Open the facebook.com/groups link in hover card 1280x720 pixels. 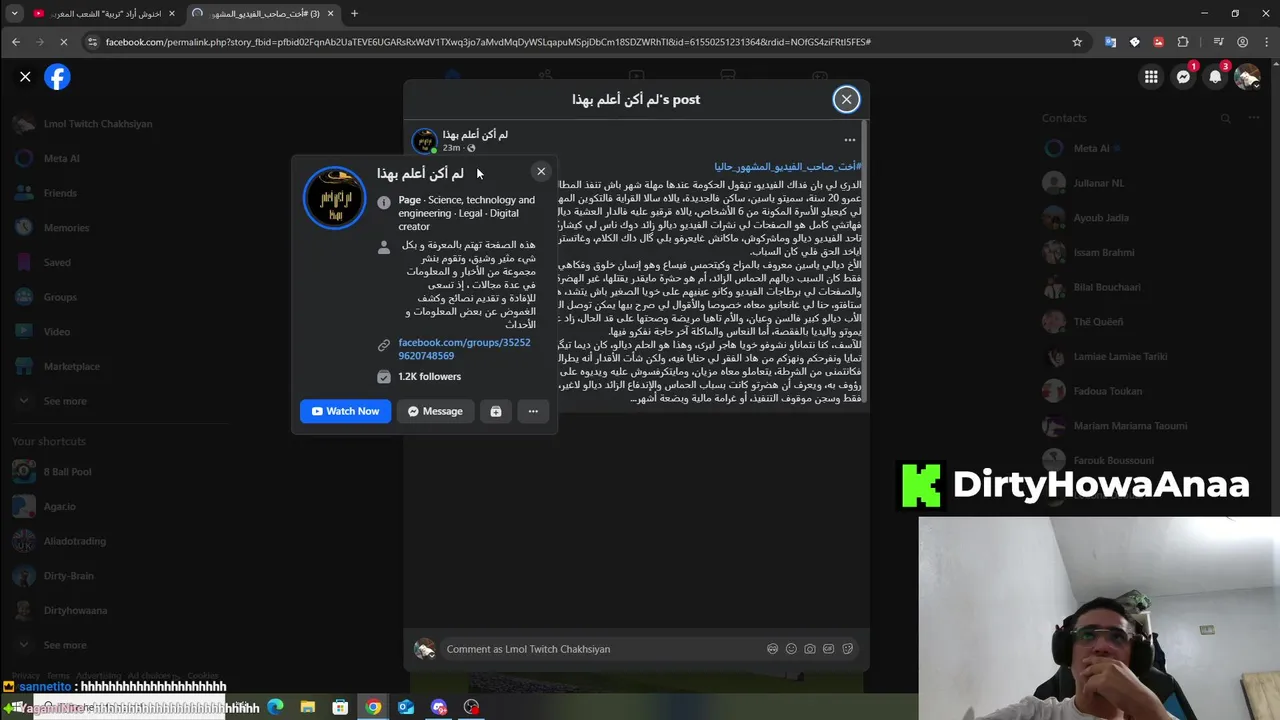464,349
